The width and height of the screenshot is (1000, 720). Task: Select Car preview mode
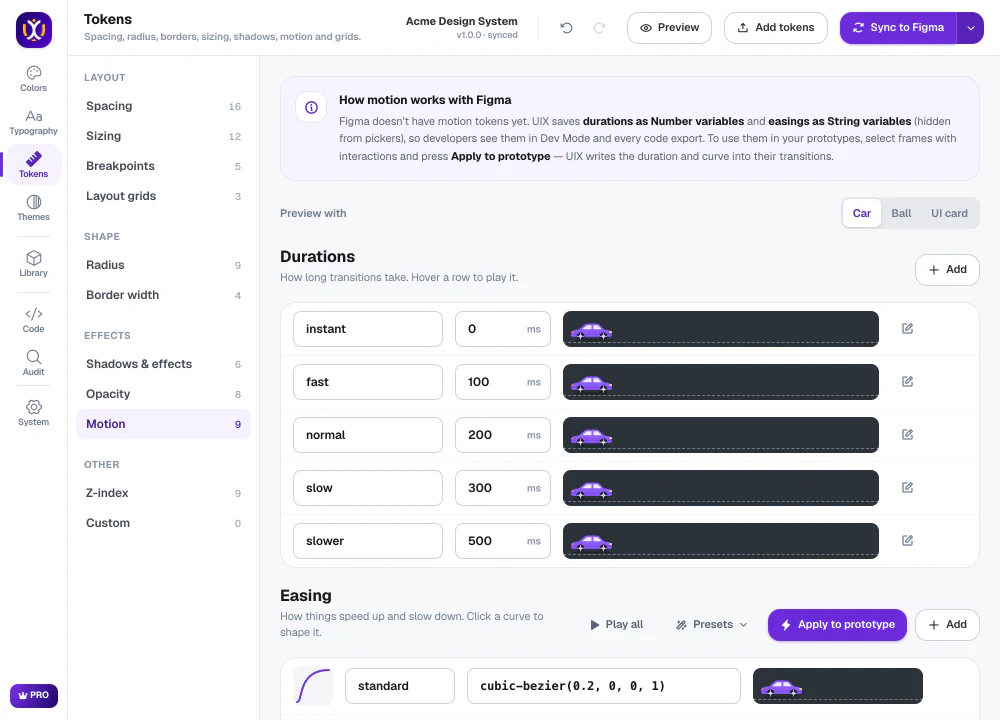(862, 213)
